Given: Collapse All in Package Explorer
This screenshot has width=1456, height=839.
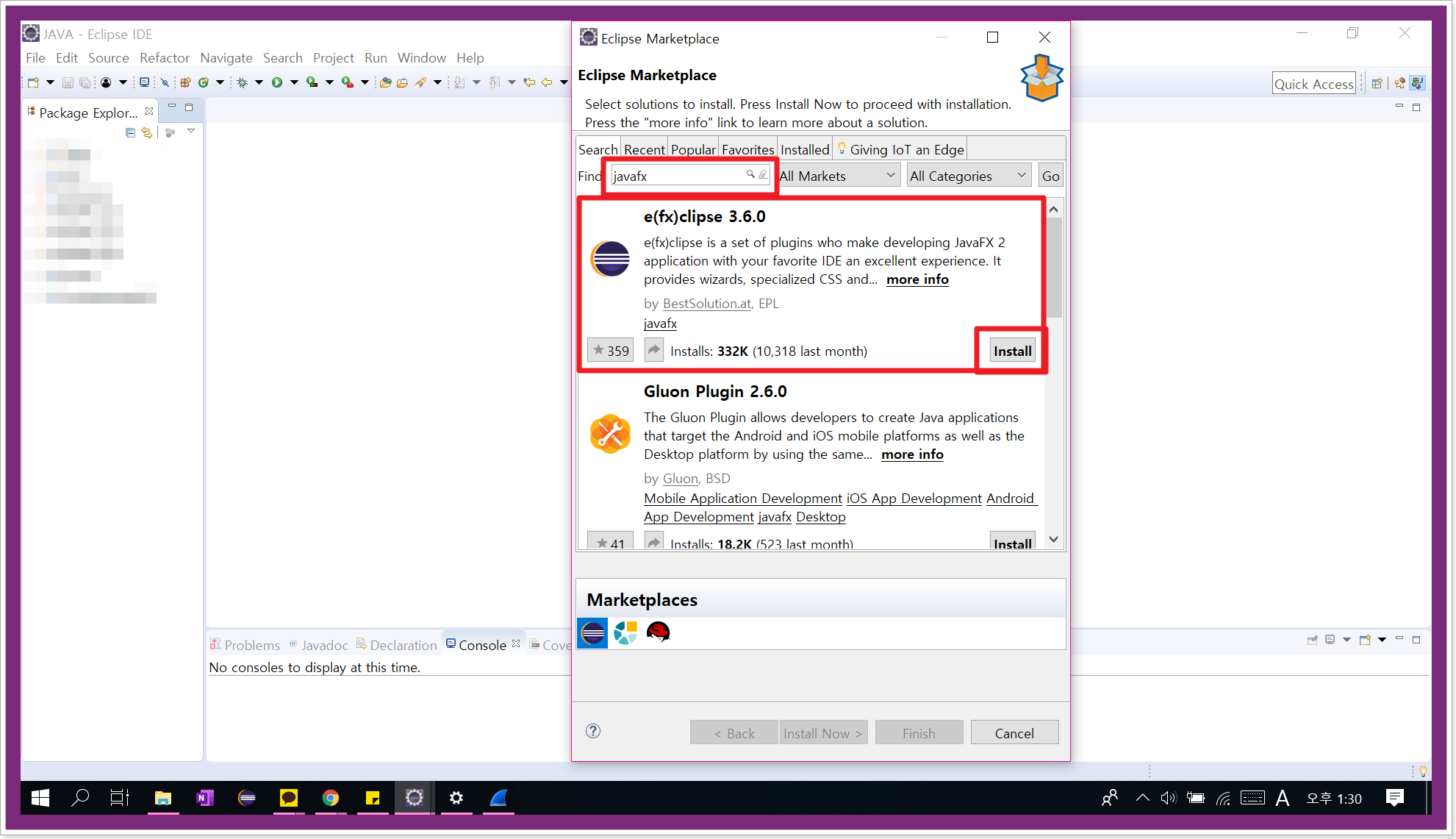Looking at the screenshot, I should 130,132.
